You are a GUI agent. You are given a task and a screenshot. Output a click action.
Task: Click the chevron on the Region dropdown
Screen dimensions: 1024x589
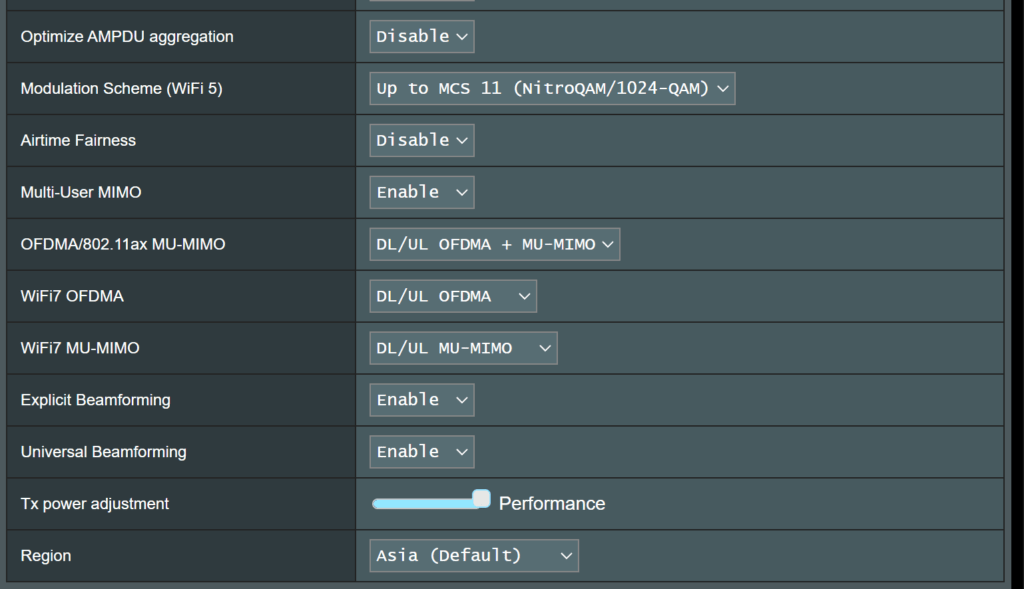pos(566,556)
